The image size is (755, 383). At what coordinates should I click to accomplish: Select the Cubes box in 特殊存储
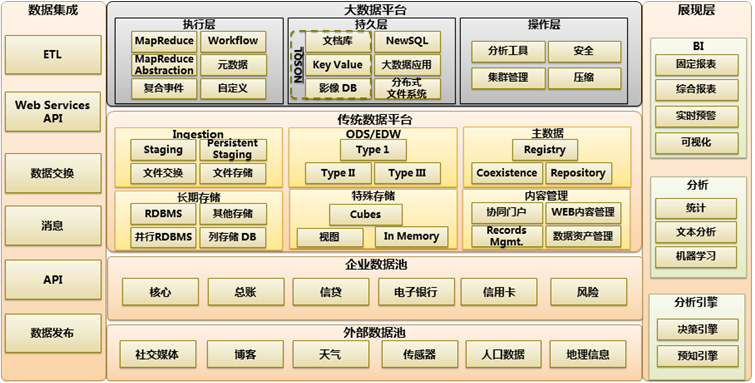(365, 214)
